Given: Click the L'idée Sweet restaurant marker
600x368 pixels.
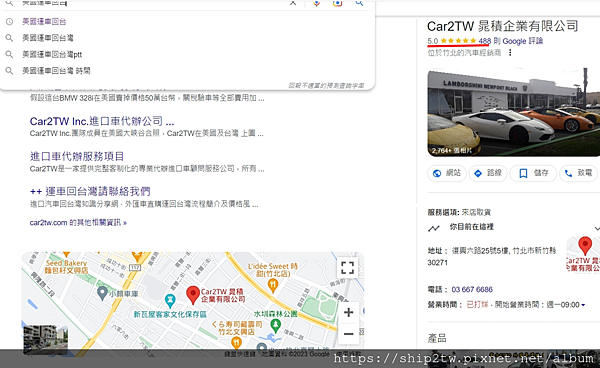Looking at the screenshot, I should [272, 285].
